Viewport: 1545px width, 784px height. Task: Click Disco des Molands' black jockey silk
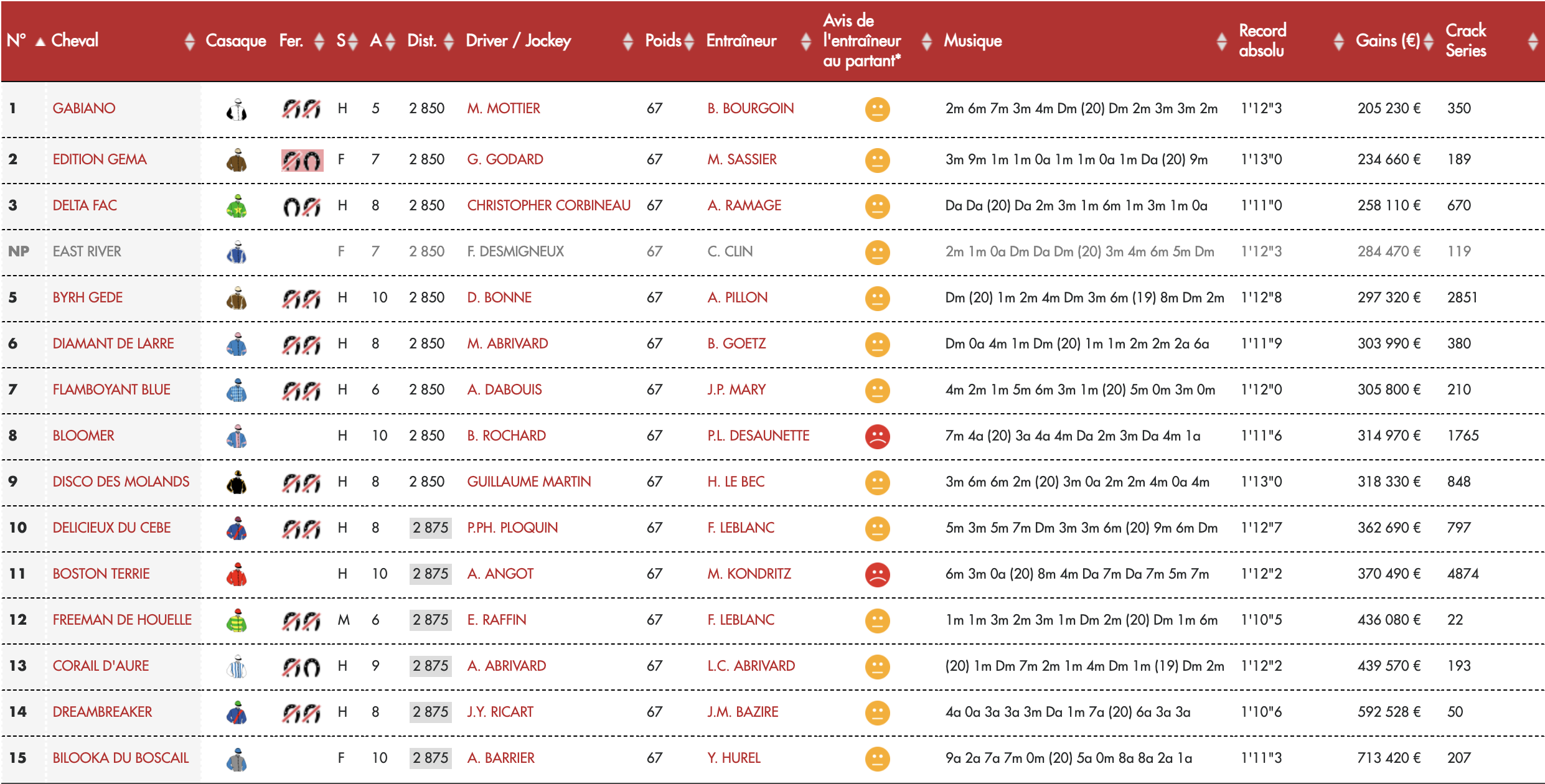237,482
